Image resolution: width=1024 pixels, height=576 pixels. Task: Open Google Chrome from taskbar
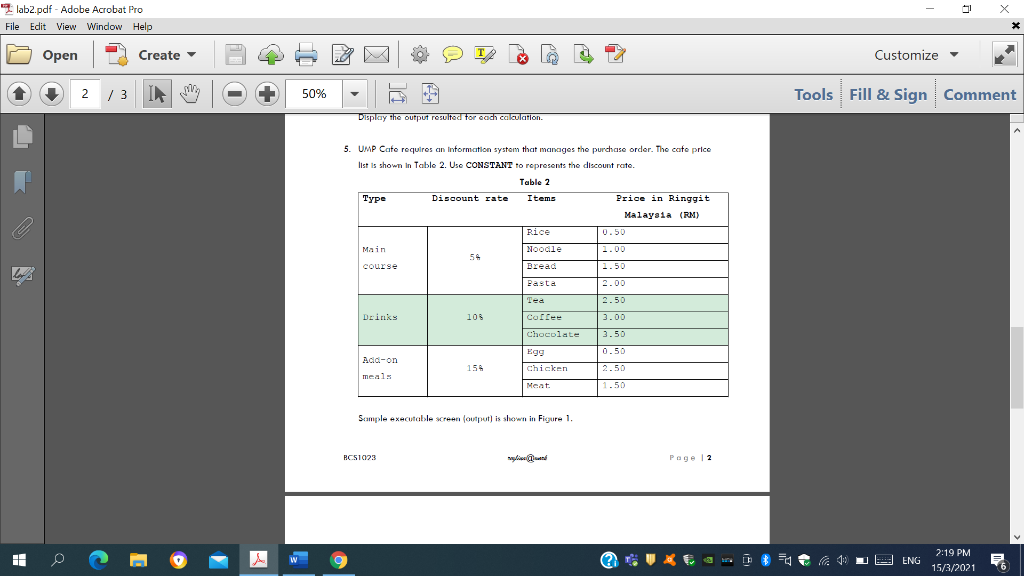[x=338, y=560]
